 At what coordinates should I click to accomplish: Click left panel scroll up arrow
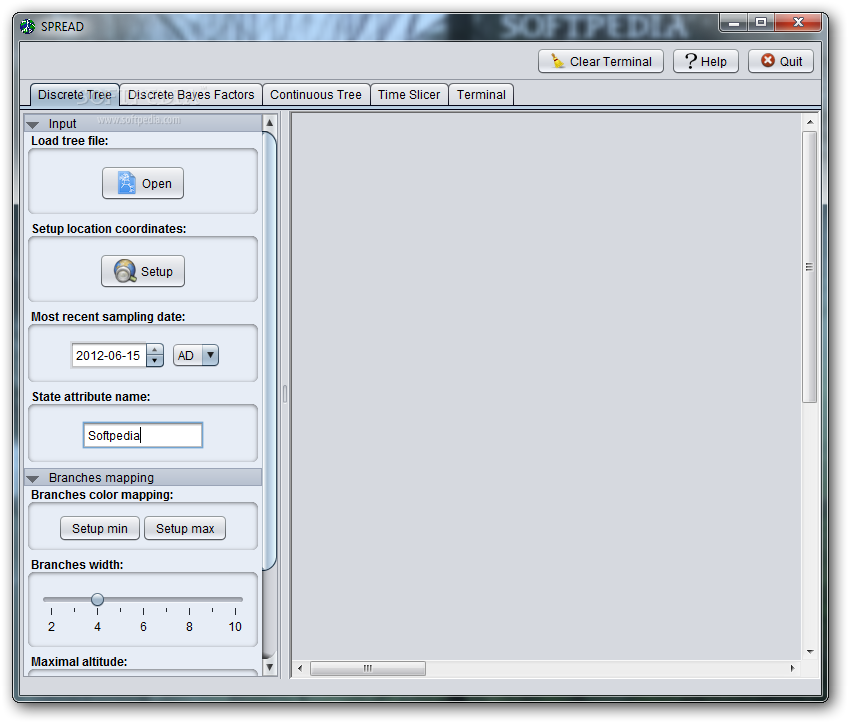[x=270, y=123]
